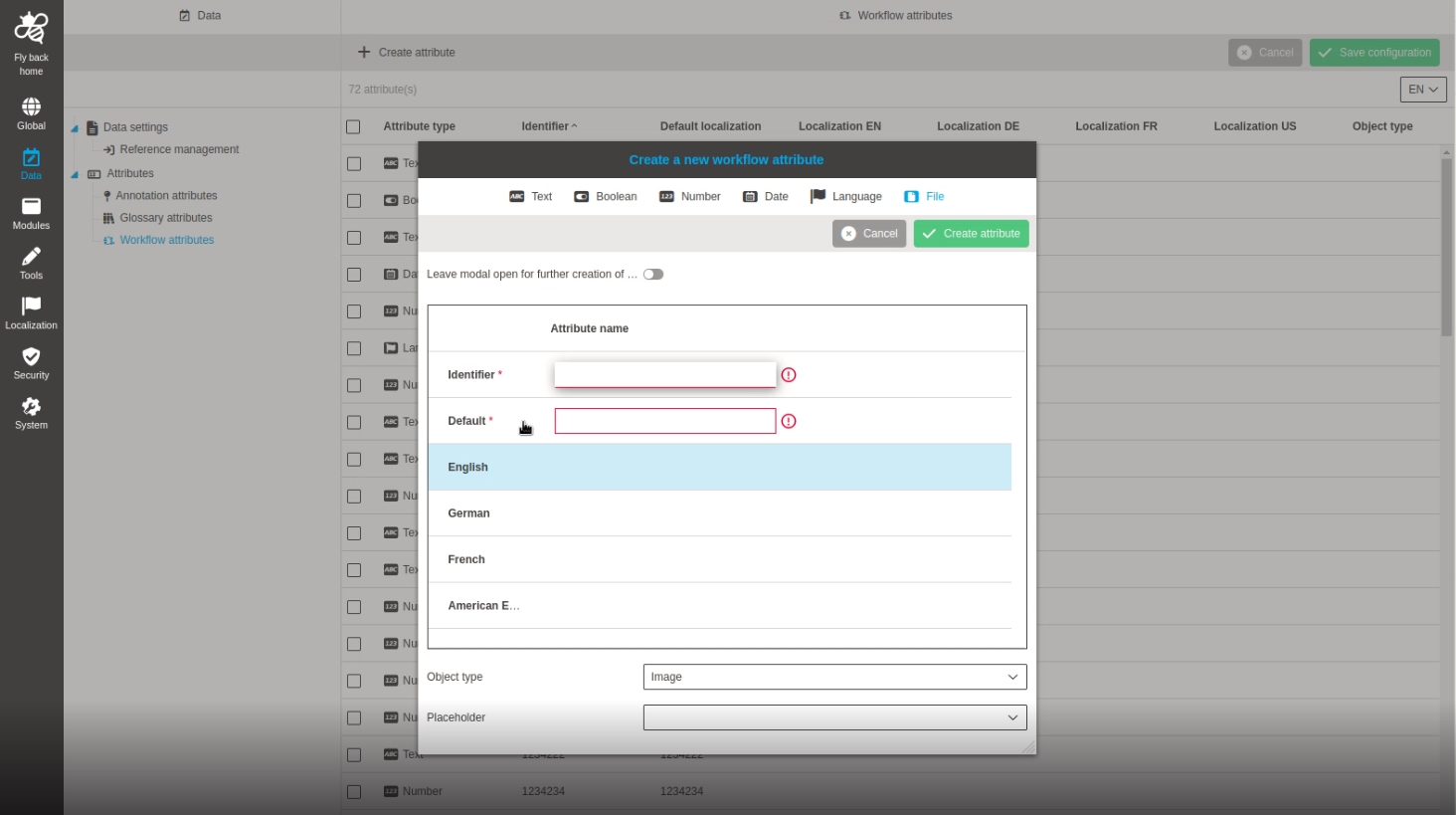Viewport: 1456px width, 815px height.
Task: Click the Attributes tree node icon
Action: (x=94, y=173)
